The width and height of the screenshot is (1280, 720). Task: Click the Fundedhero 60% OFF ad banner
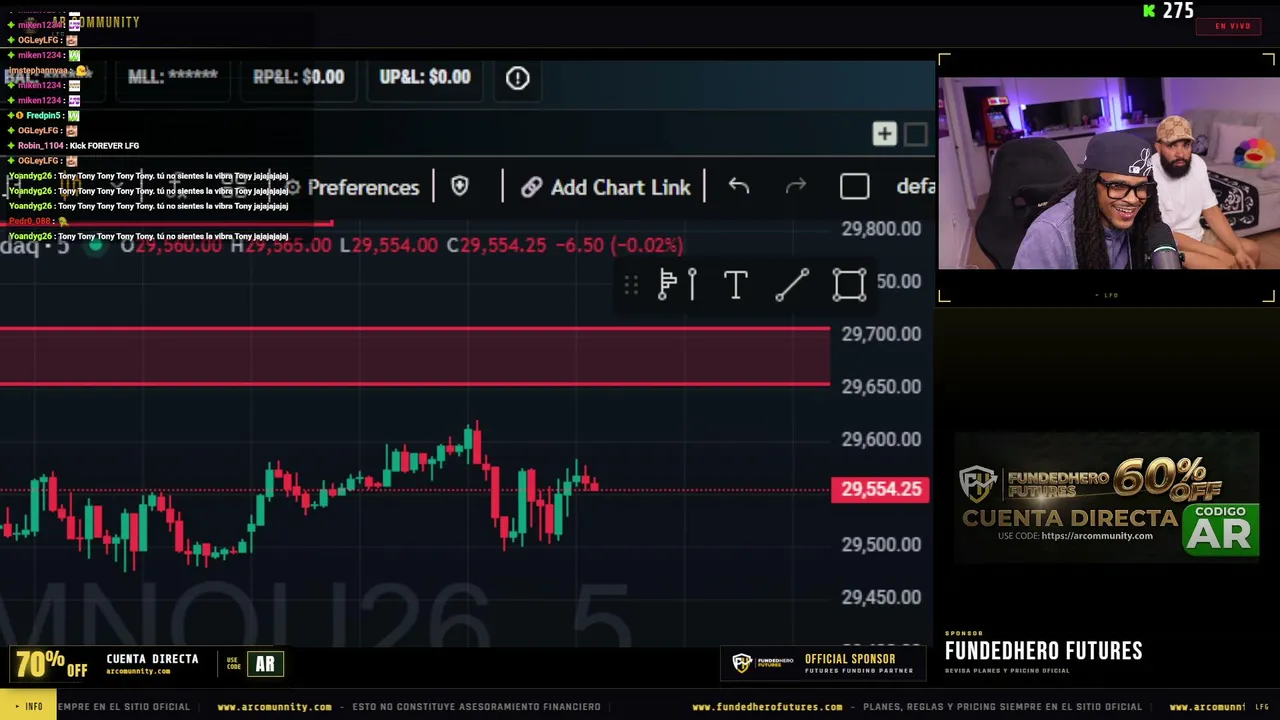[x=1106, y=498]
